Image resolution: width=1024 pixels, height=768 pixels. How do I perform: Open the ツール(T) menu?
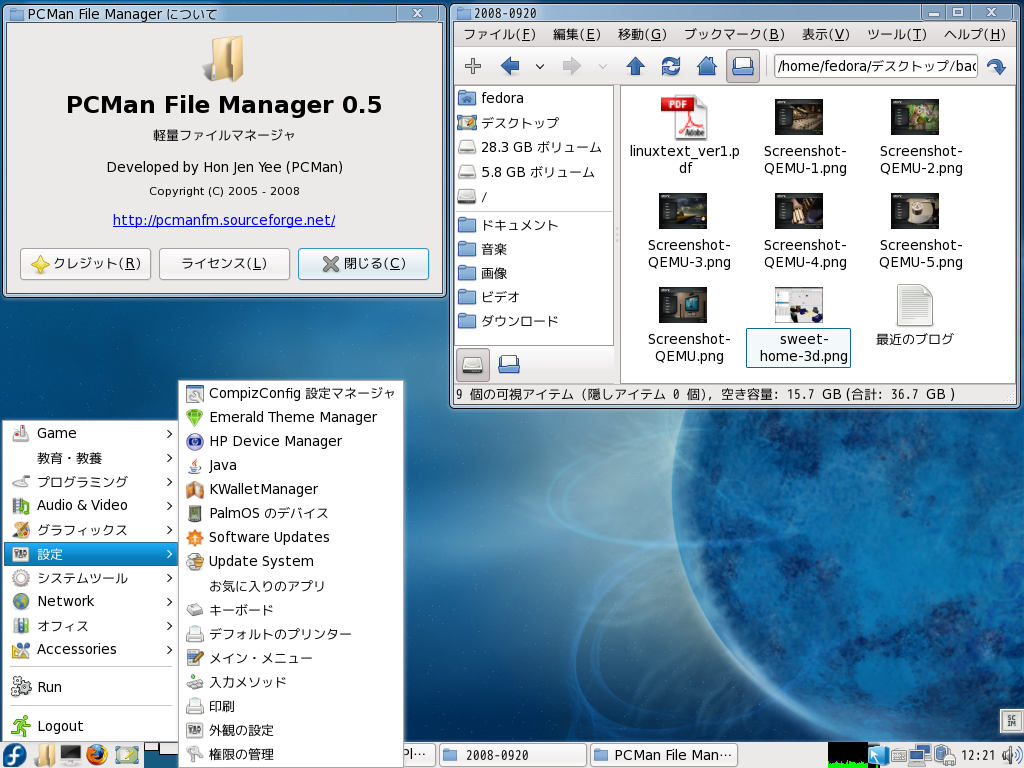tap(897, 34)
